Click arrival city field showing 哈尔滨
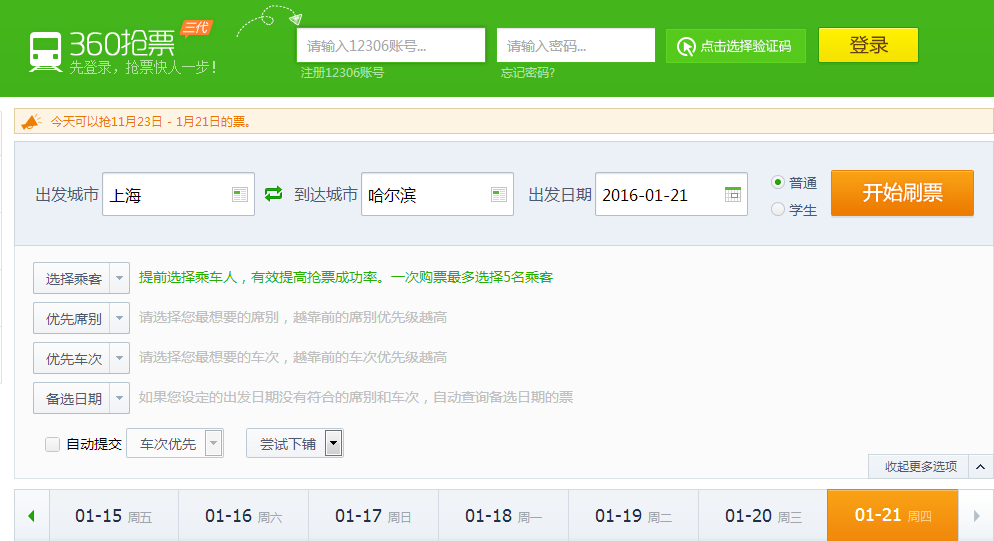Screen dimensions: 994x541 [437, 194]
